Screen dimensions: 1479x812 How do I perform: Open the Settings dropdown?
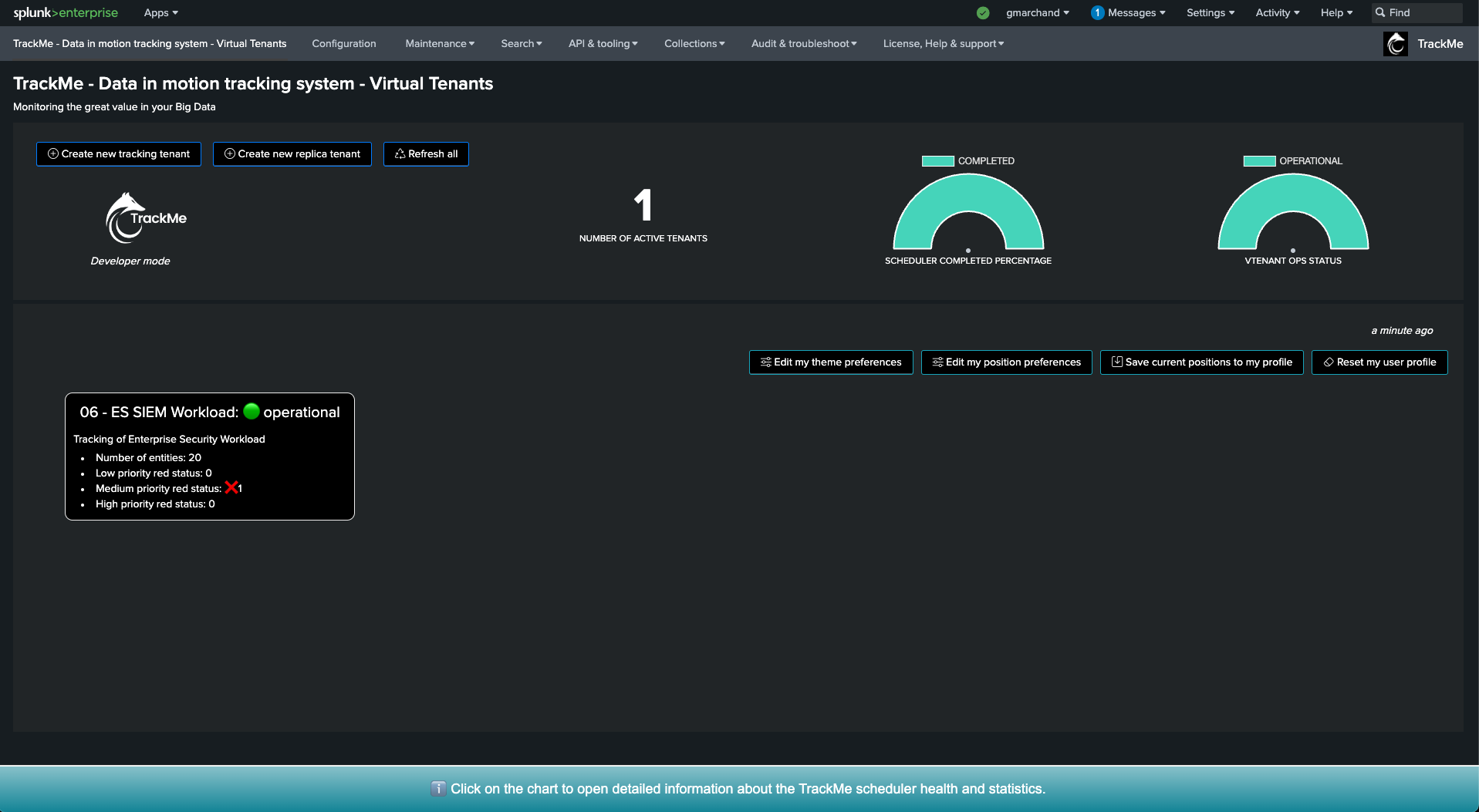1211,12
